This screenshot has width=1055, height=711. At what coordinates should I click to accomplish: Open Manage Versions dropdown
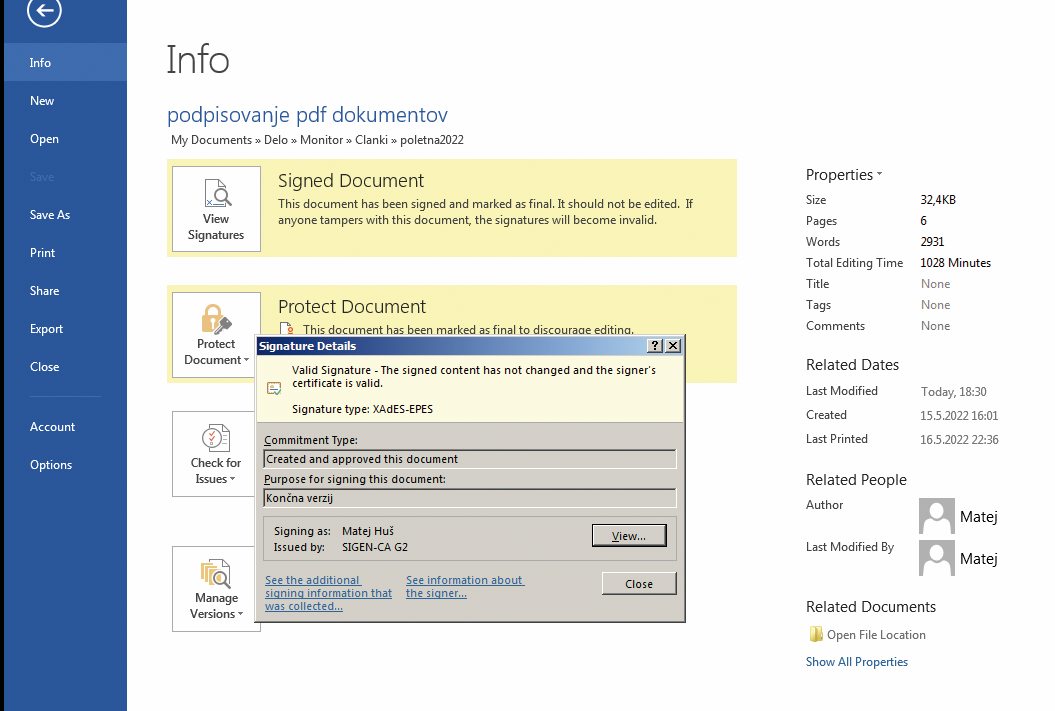click(214, 589)
